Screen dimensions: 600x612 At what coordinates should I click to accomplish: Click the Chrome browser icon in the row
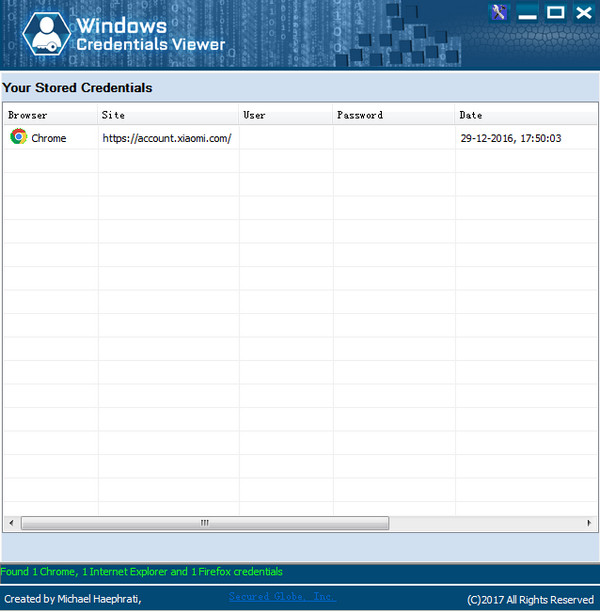[x=18, y=137]
